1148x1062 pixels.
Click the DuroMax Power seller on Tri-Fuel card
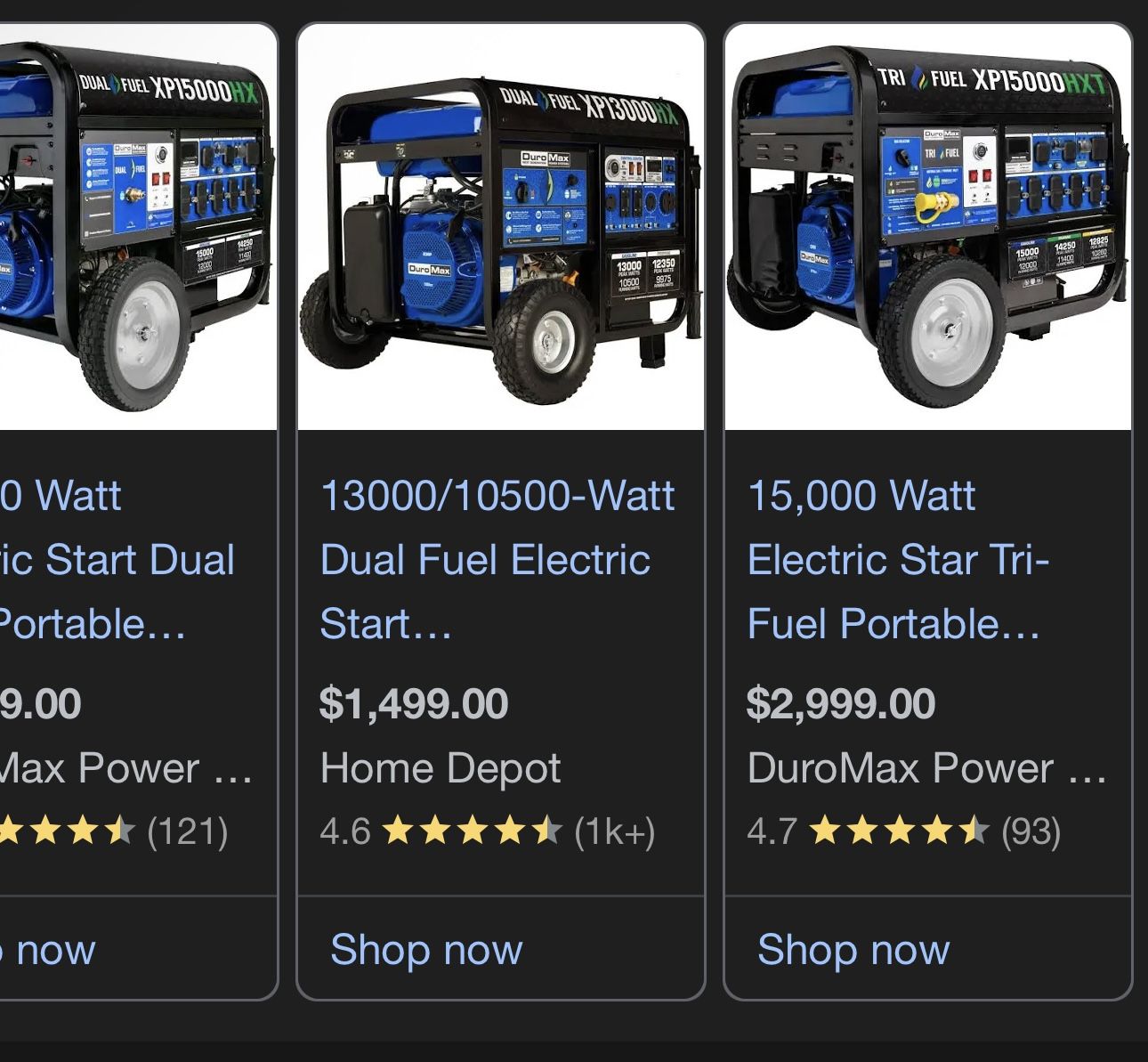(927, 768)
